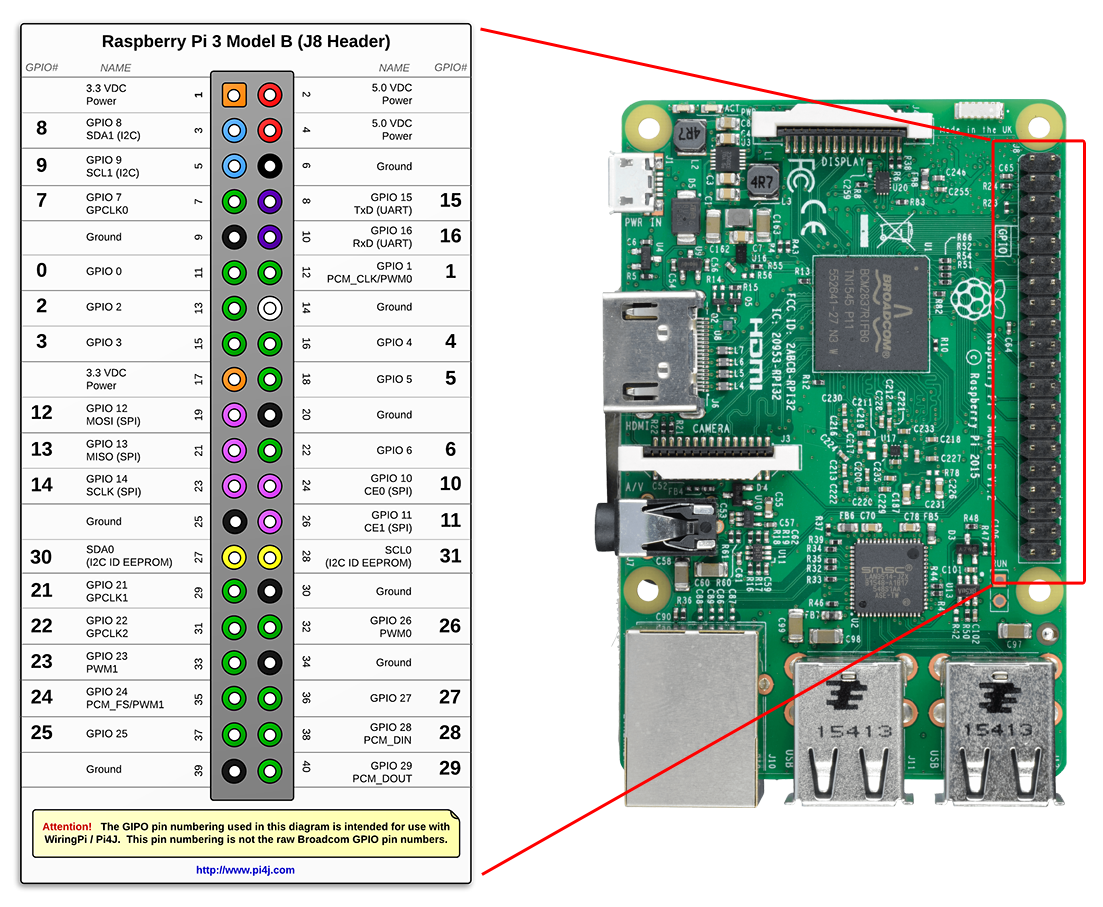Screen dimensions: 1103x907
Task: Click the yellow pin 27 SDA0 circle
Action: coord(234,556)
